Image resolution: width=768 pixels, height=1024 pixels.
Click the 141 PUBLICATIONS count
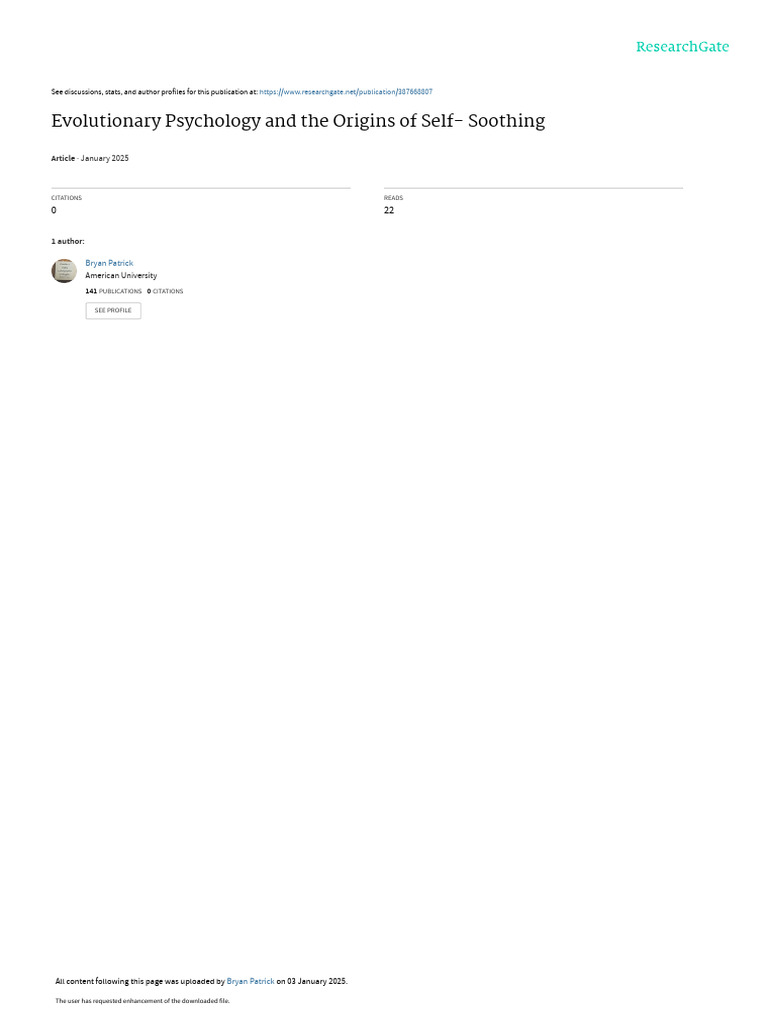[114, 291]
